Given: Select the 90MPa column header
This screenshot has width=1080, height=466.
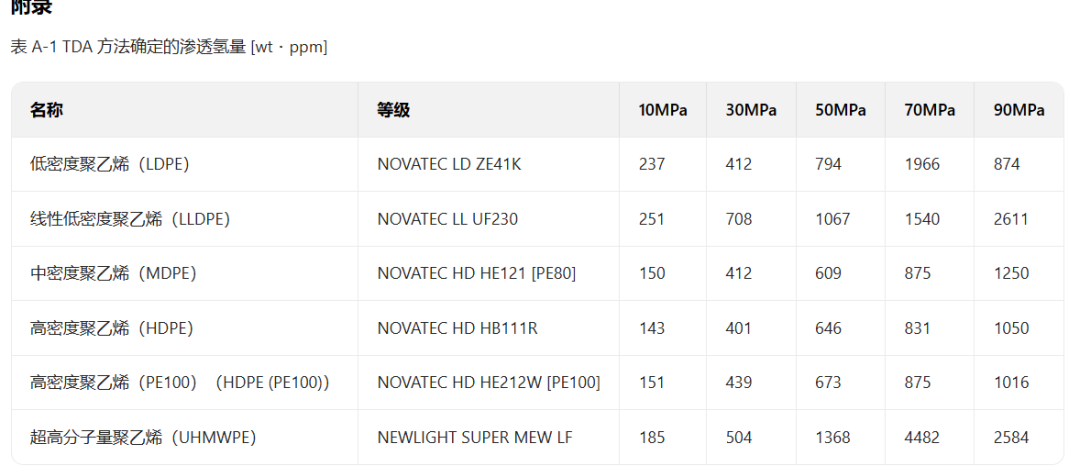Looking at the screenshot, I should pyautogui.click(x=1019, y=110).
